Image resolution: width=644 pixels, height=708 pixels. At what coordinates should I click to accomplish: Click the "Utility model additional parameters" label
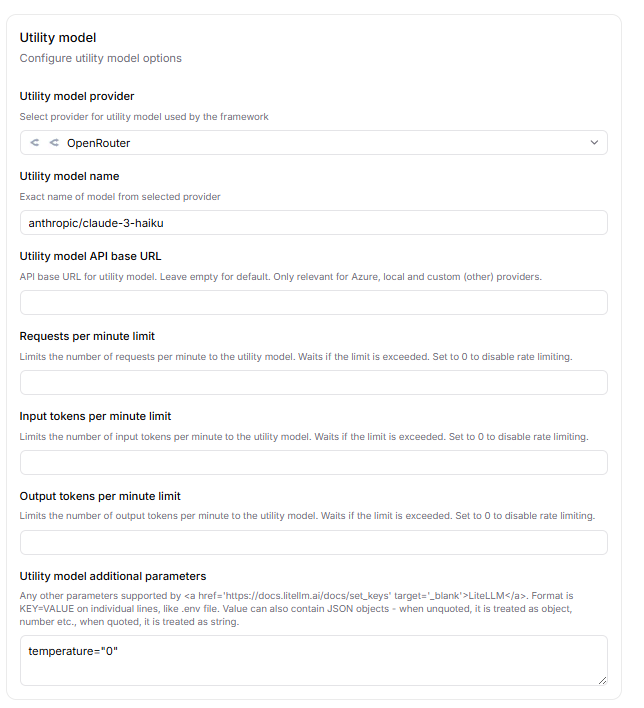(113, 576)
